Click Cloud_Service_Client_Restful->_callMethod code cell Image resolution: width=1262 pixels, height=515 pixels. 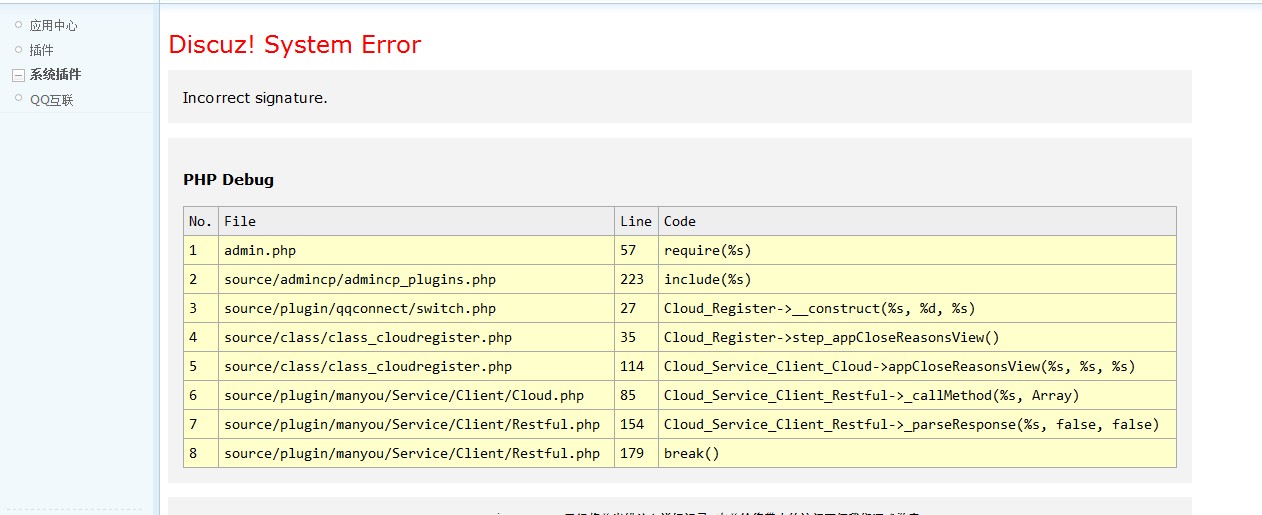pyautogui.click(x=917, y=395)
